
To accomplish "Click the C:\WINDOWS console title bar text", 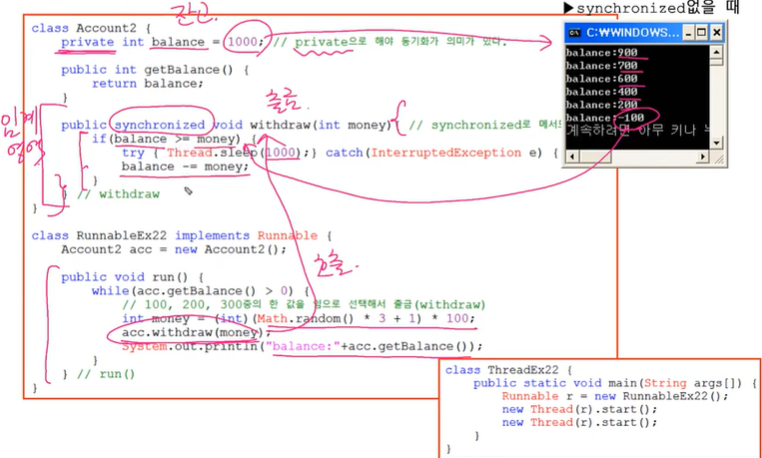I will [x=632, y=33].
